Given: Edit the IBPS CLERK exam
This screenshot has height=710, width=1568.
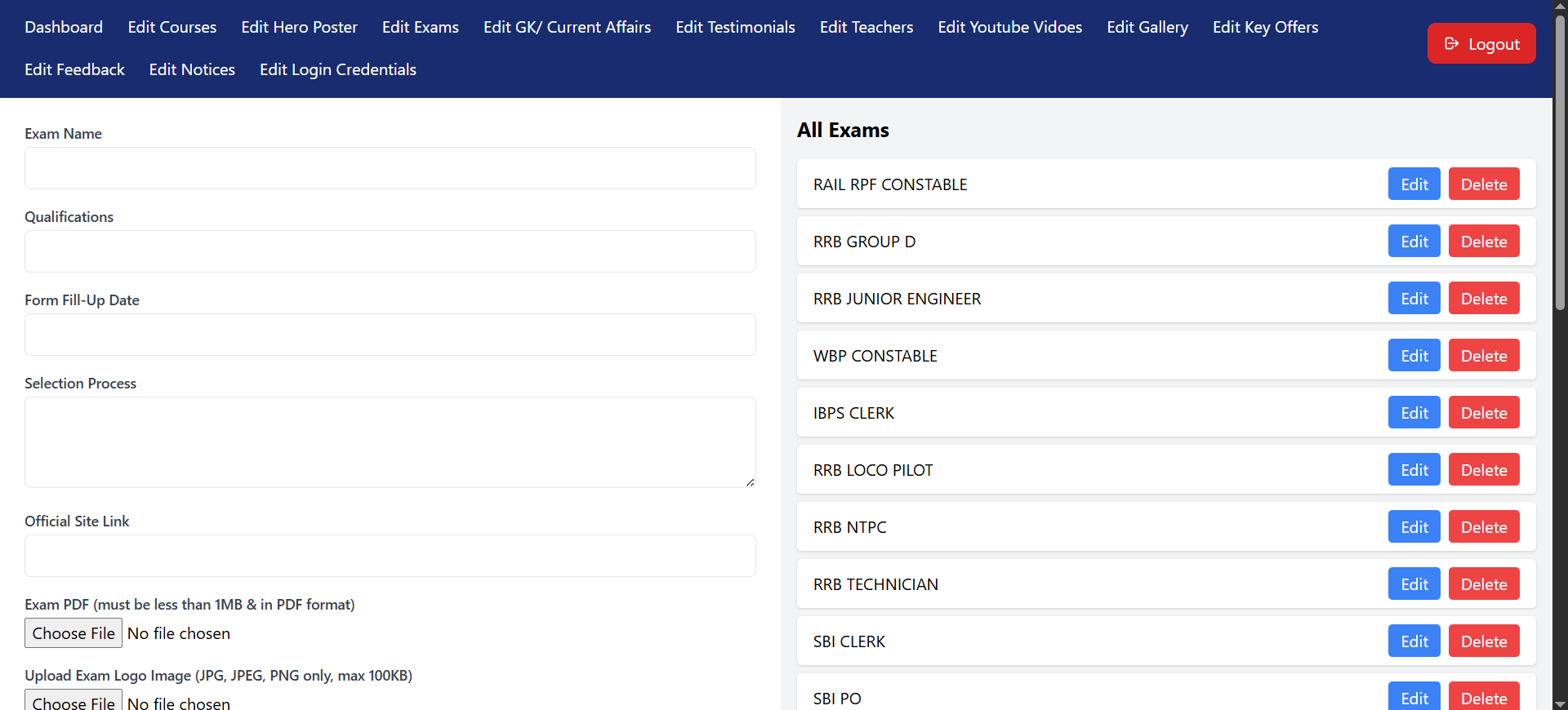Looking at the screenshot, I should click(x=1414, y=412).
